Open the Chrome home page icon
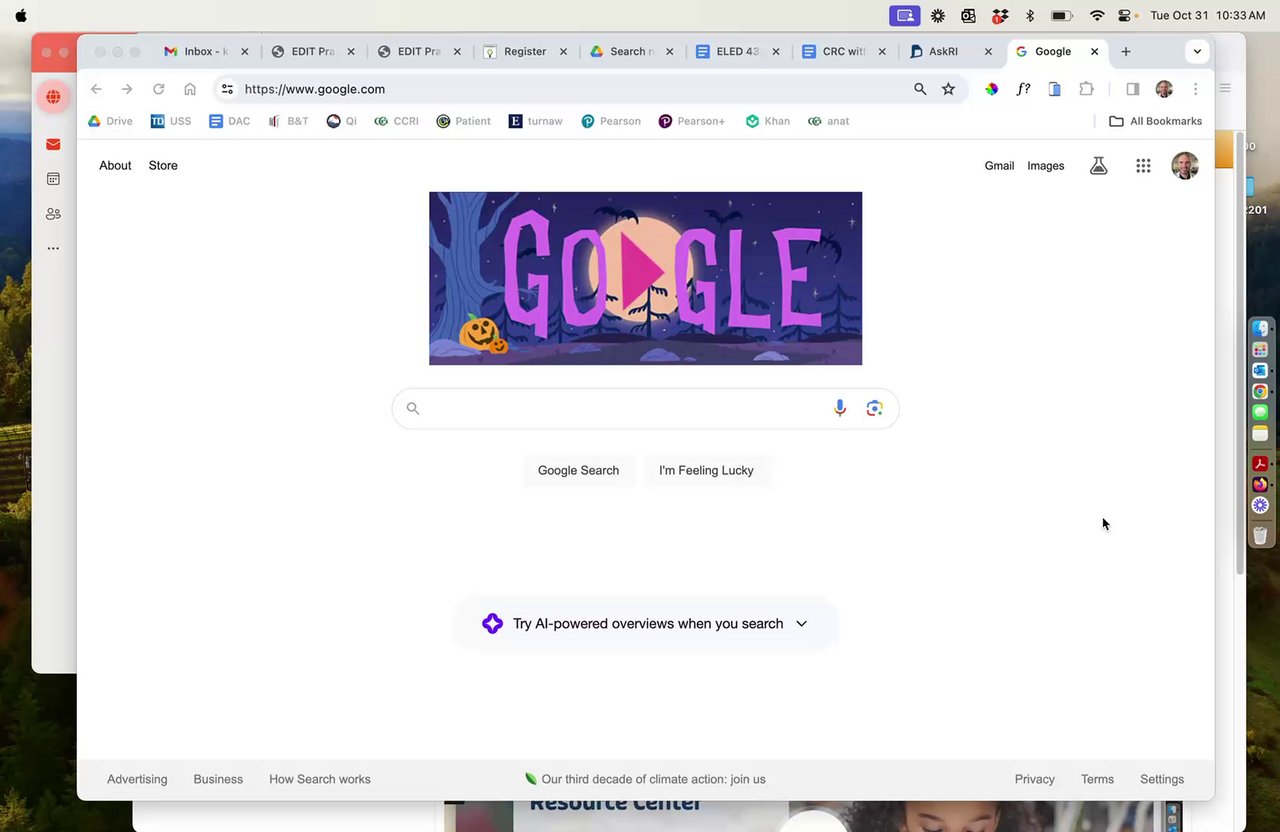This screenshot has width=1280, height=832. click(x=190, y=89)
